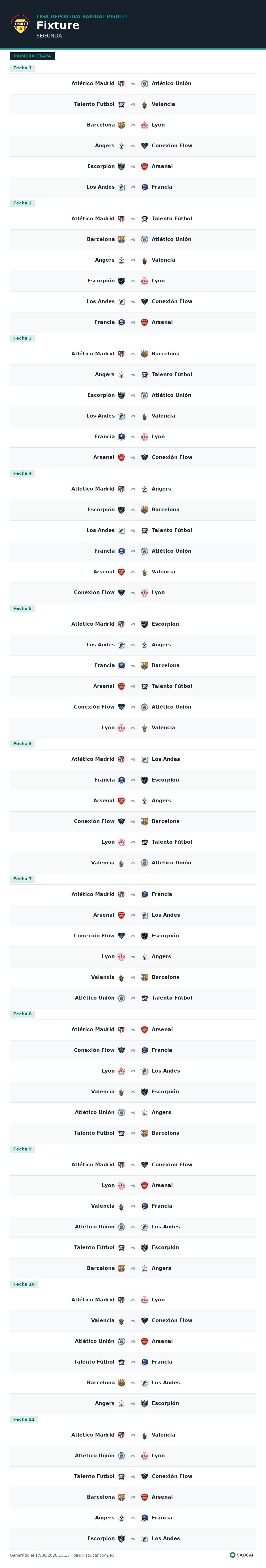This screenshot has height=1568, width=266.
Task: Click Arsenal crest in Fecha 1 match
Action: point(145,166)
